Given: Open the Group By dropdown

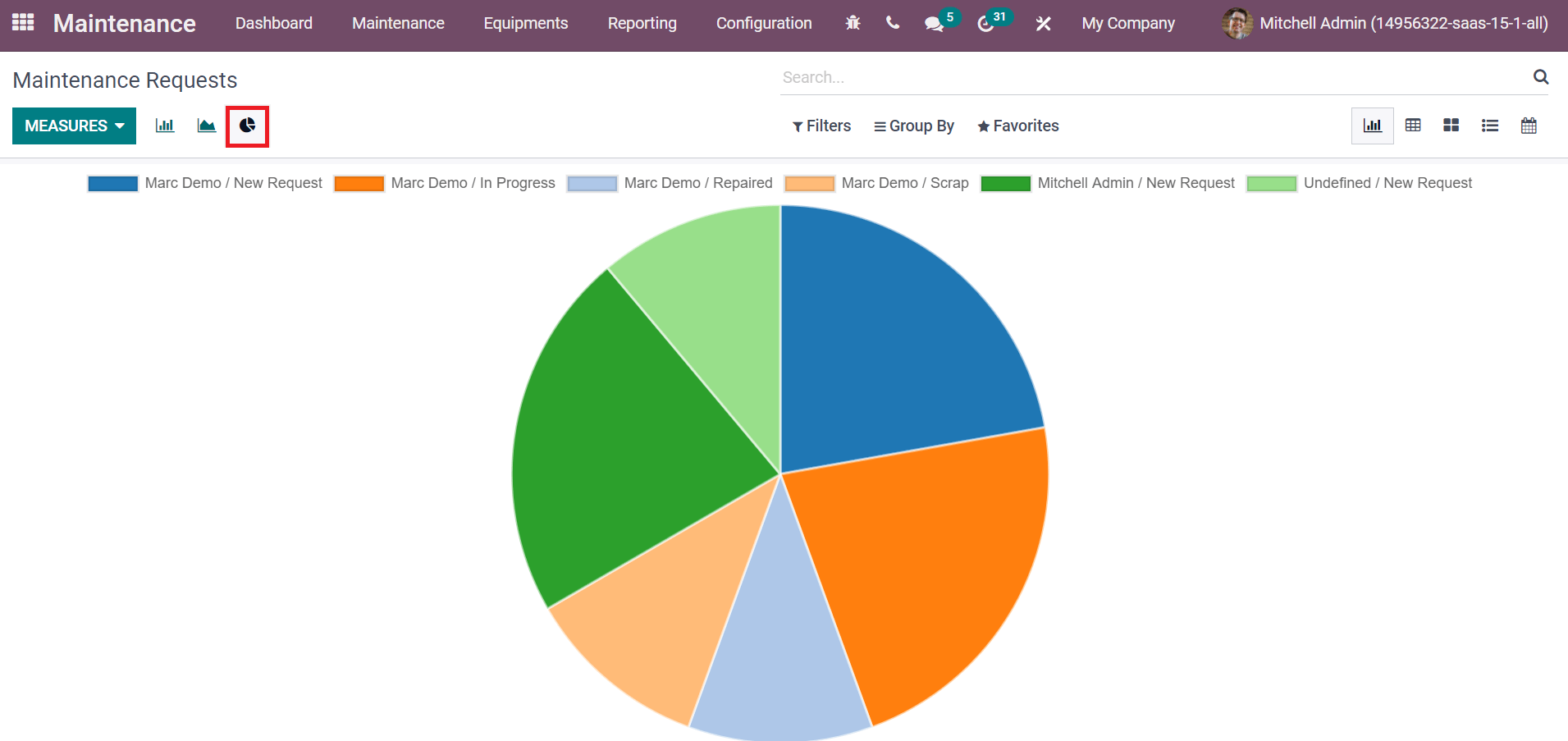Looking at the screenshot, I should 914,126.
